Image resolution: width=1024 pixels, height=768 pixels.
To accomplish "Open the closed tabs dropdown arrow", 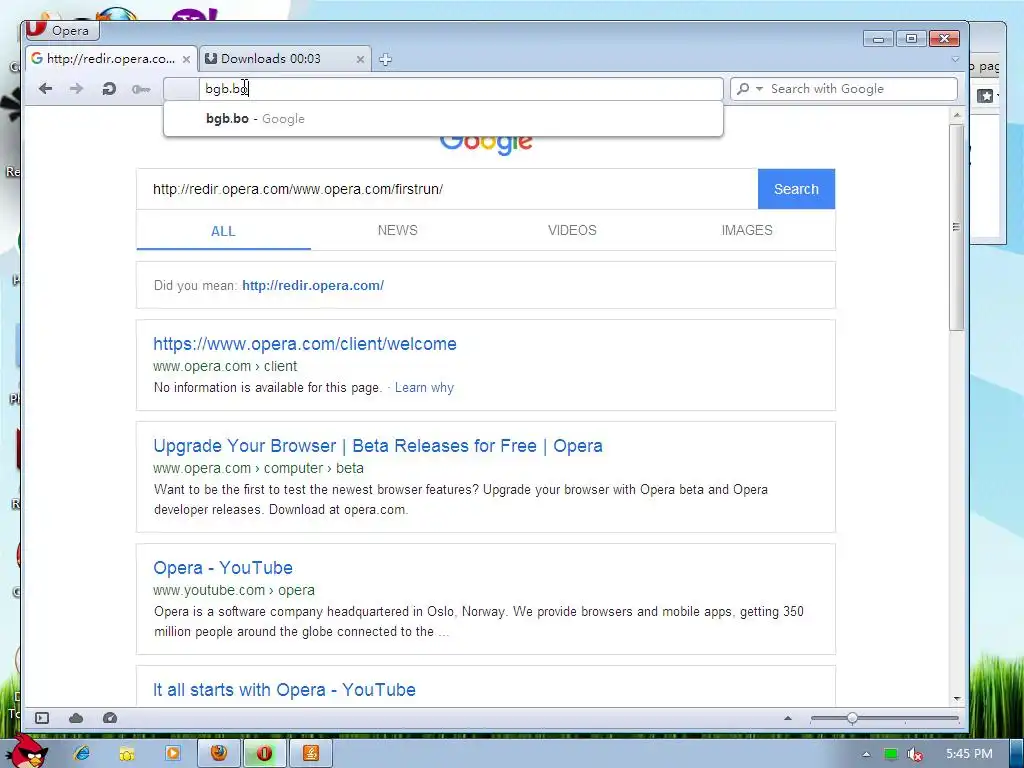I will [x=955, y=59].
